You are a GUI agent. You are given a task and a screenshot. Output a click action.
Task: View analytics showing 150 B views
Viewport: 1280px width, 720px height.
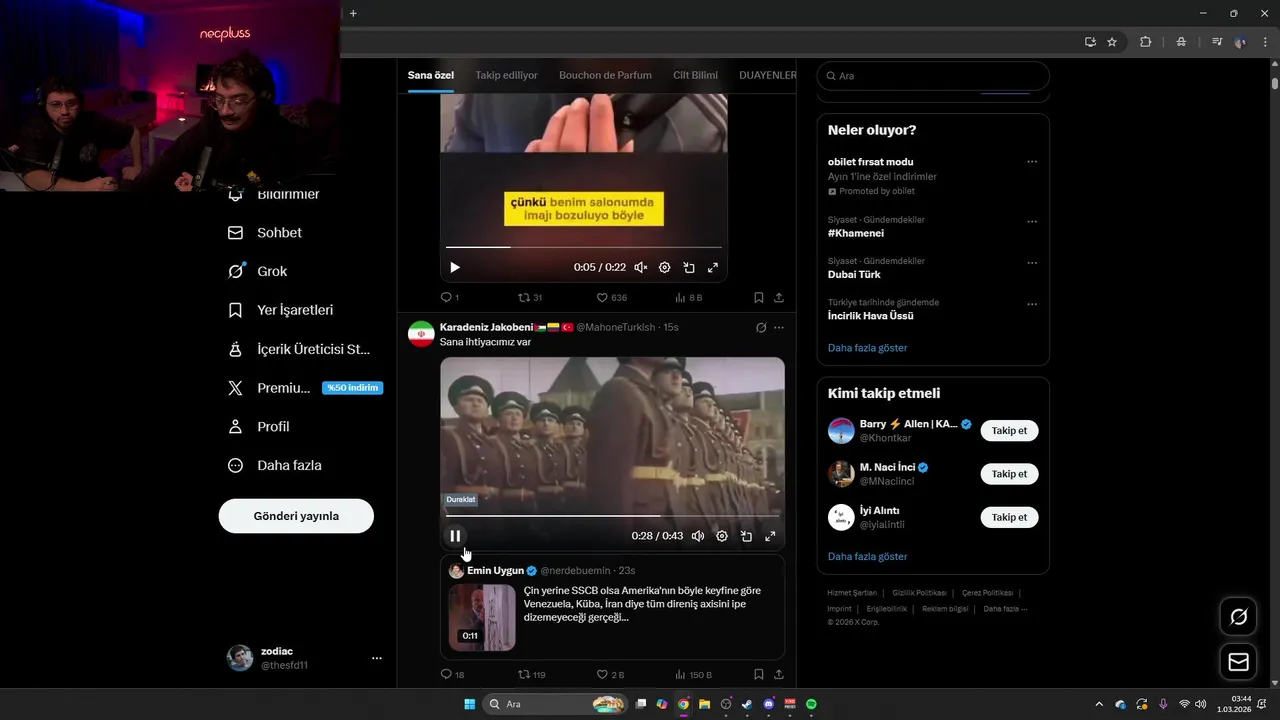694,675
